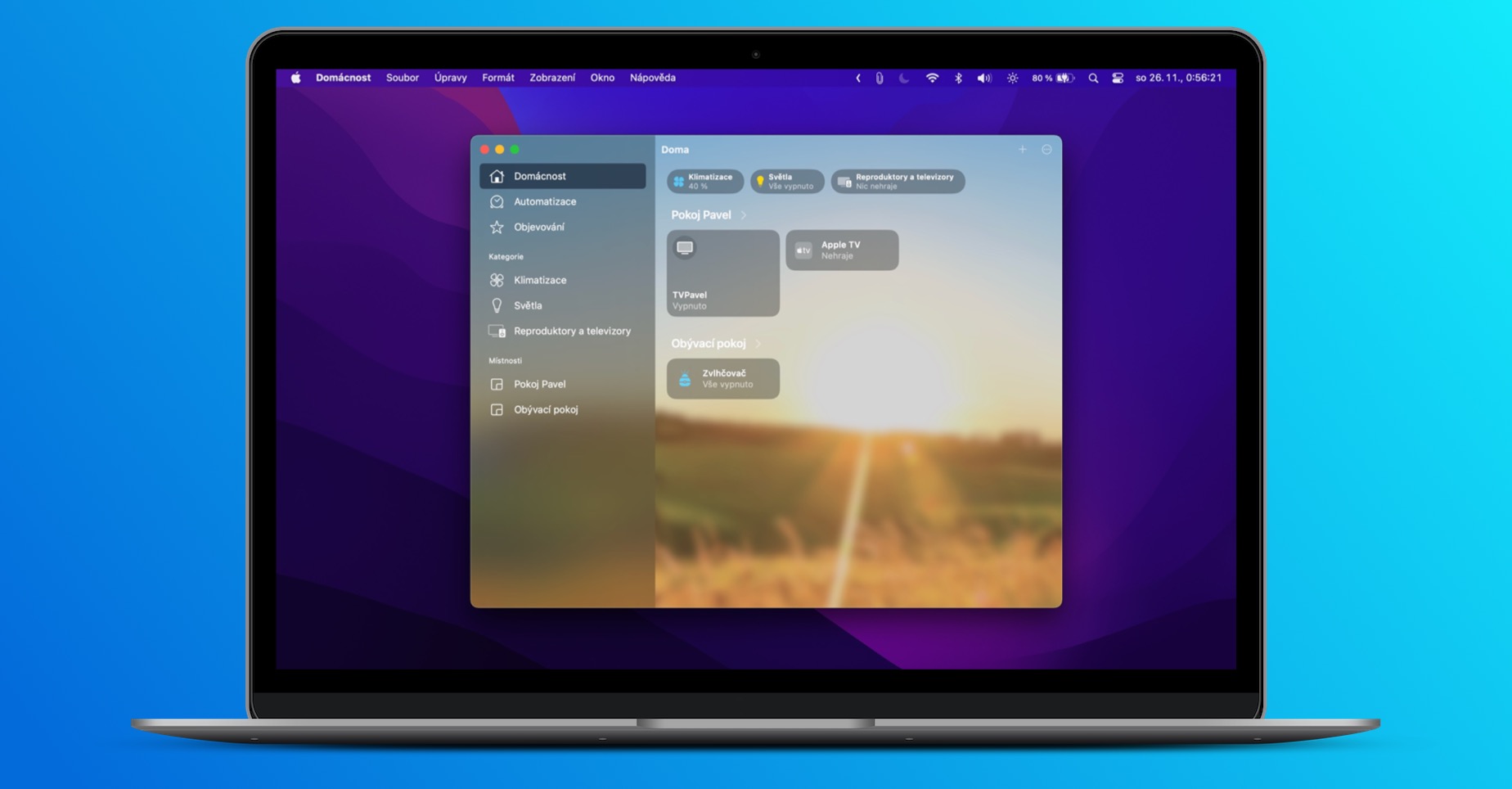This screenshot has height=789, width=1512.
Task: Open the Control Center icon
Action: [x=1118, y=78]
